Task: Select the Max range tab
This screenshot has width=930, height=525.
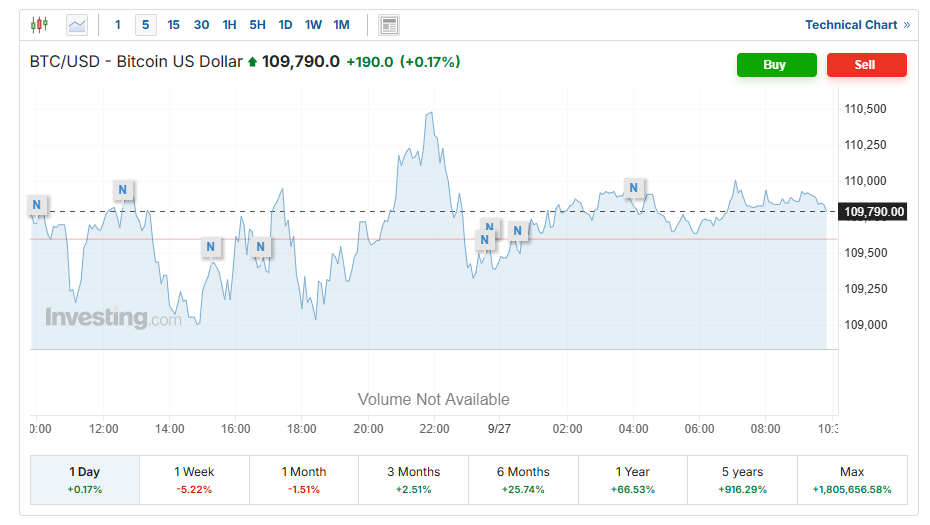Action: click(852, 480)
